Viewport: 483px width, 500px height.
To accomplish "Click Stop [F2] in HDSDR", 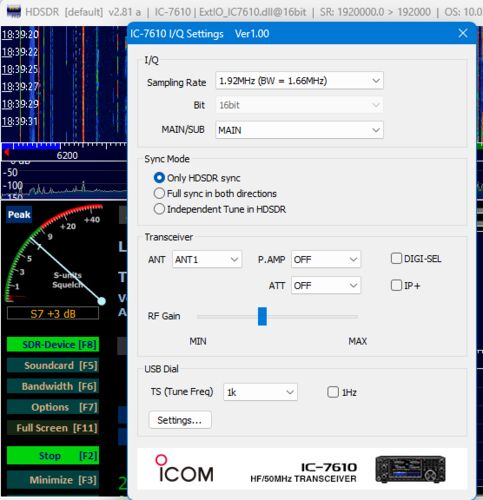I will click(53, 455).
